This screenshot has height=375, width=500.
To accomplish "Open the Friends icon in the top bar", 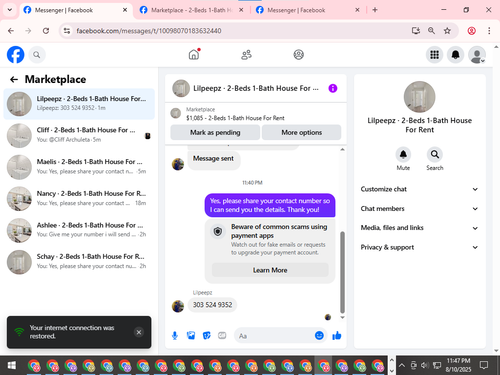I will coord(246,55).
